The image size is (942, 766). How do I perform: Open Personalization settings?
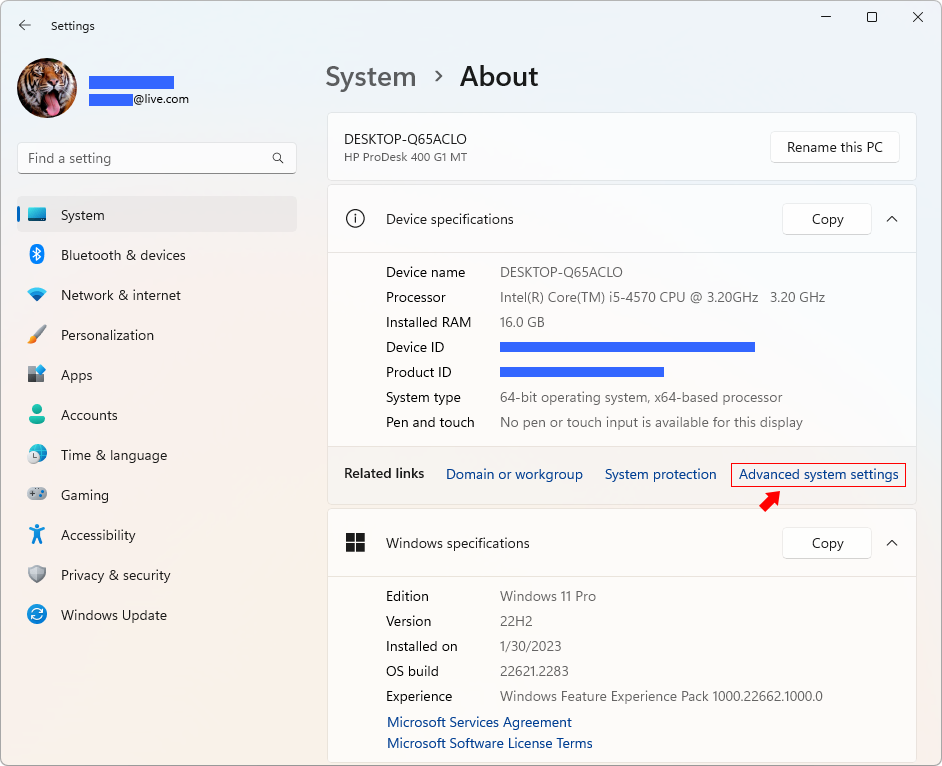(157, 335)
